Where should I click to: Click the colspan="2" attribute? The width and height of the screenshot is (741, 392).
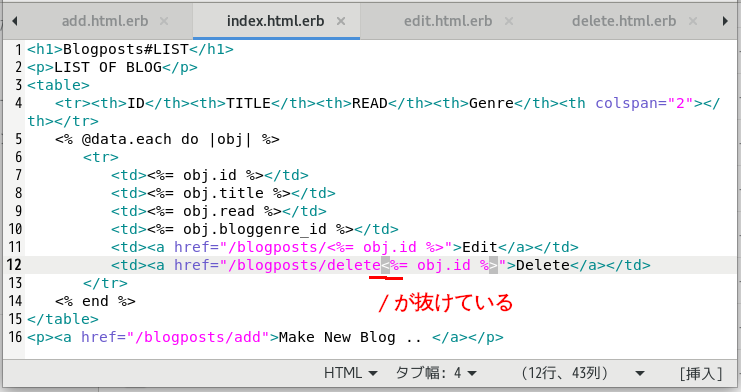click(644, 103)
